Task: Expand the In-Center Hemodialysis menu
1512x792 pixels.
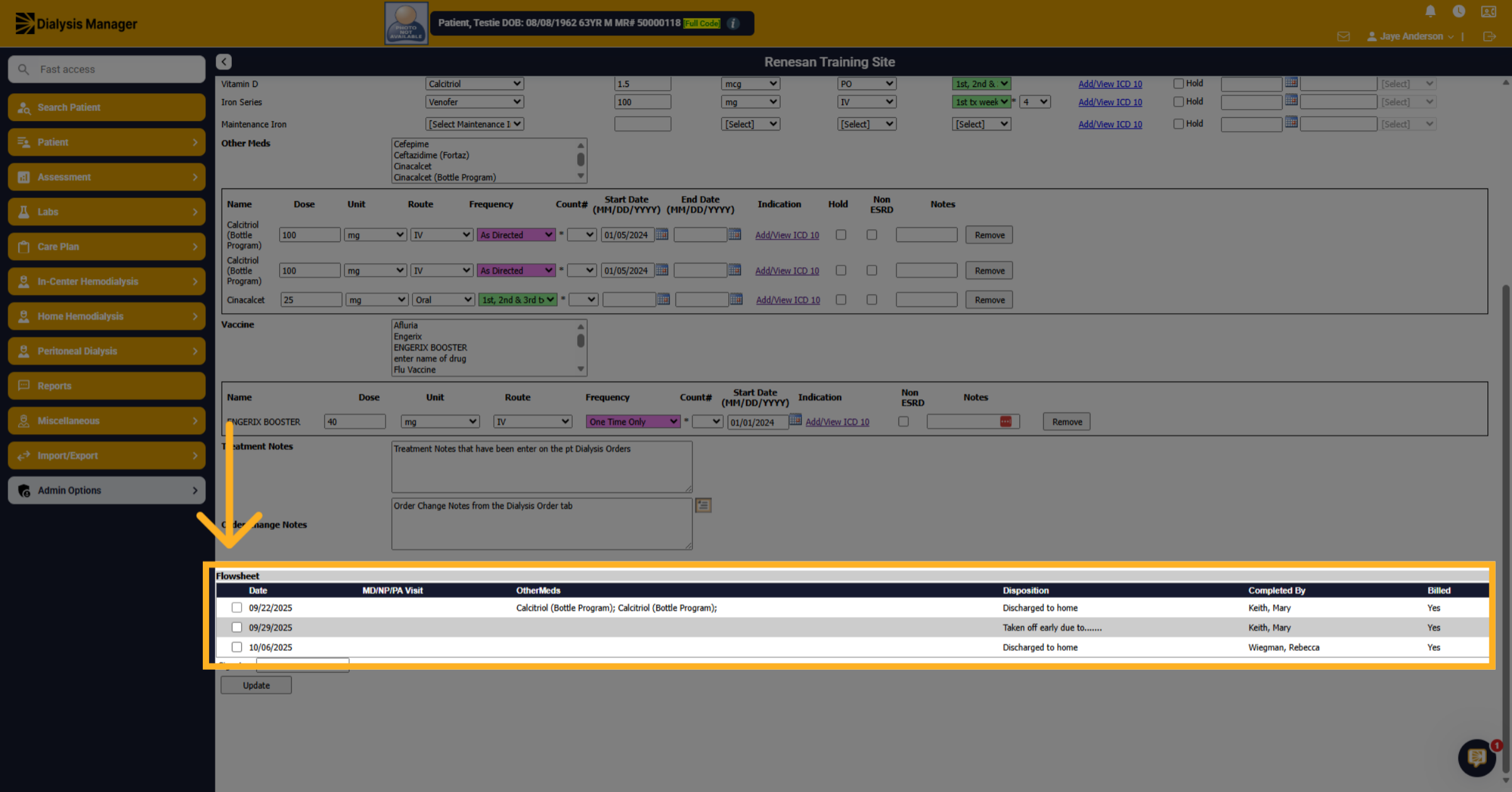Action: pos(106,282)
